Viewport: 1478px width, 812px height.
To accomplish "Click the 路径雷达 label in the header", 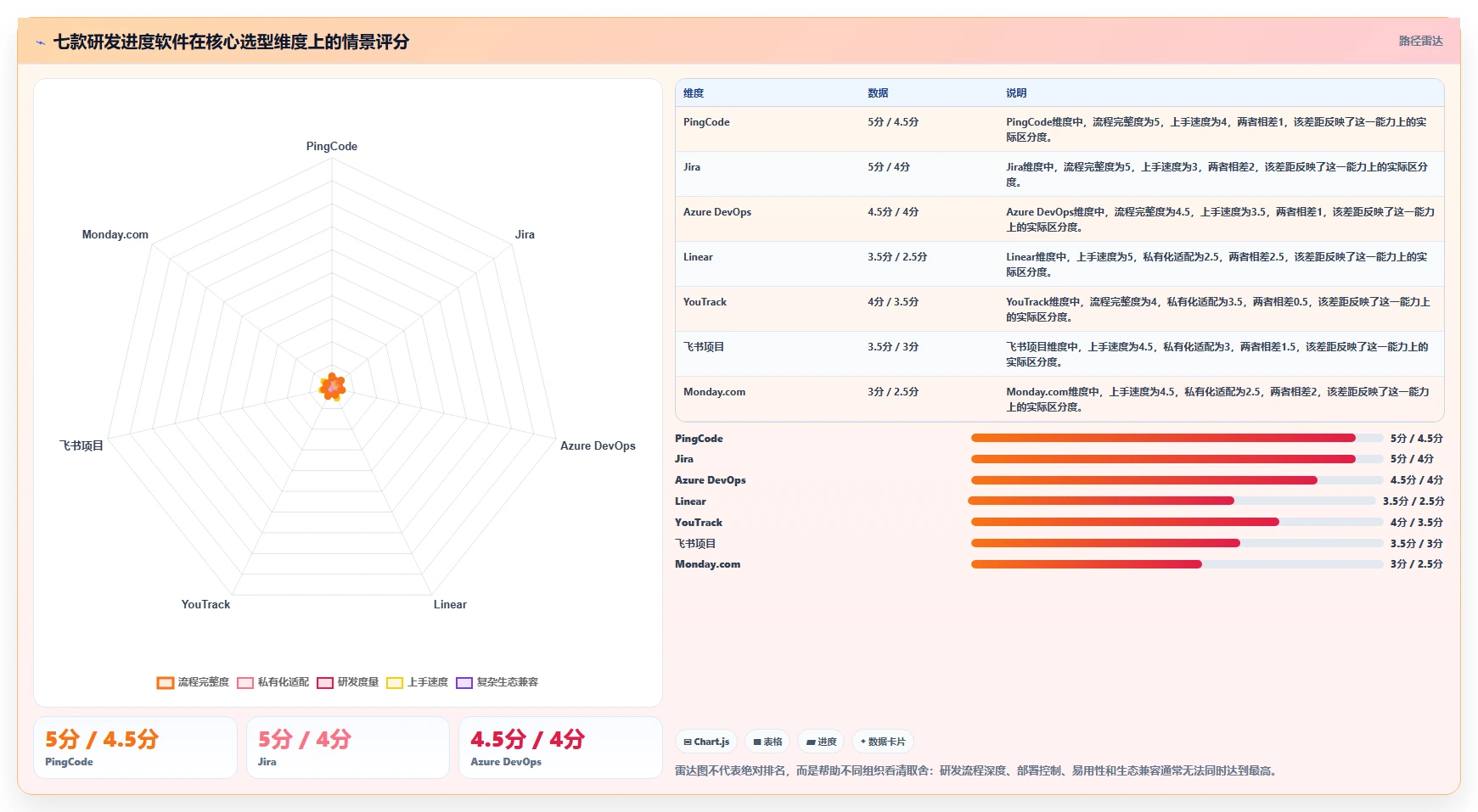I will click(1421, 41).
